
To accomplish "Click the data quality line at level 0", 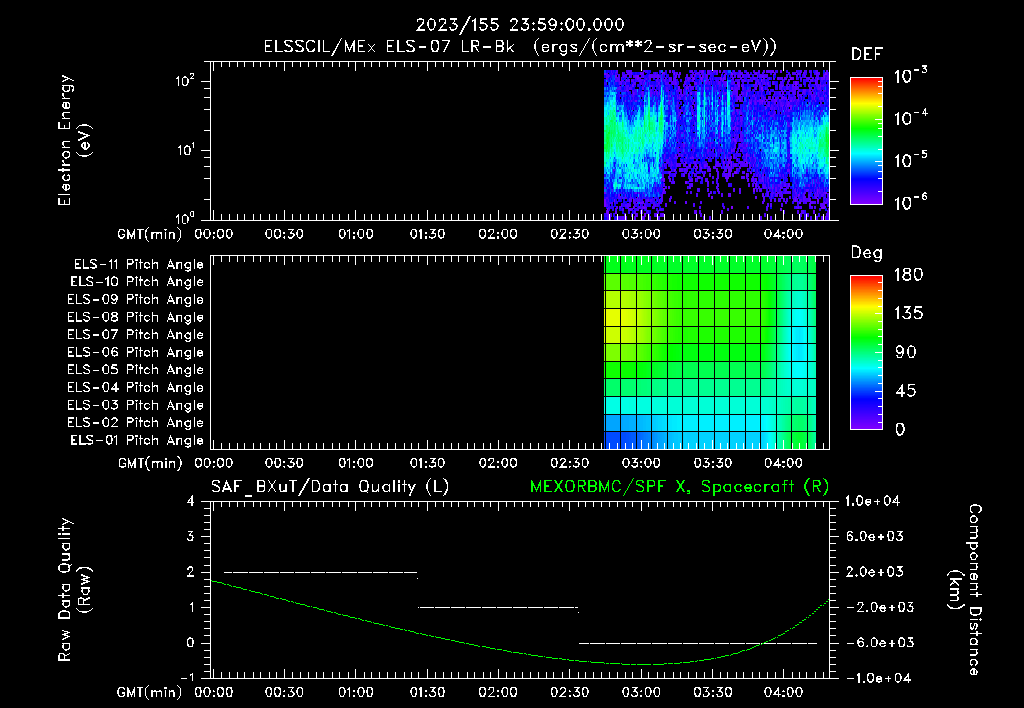I will [x=697, y=643].
